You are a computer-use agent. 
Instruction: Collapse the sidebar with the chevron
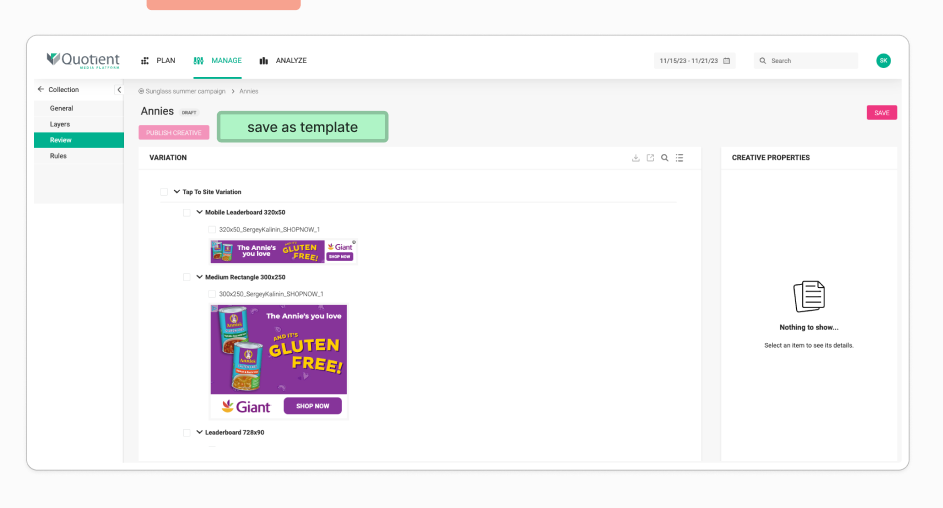pyautogui.click(x=119, y=90)
